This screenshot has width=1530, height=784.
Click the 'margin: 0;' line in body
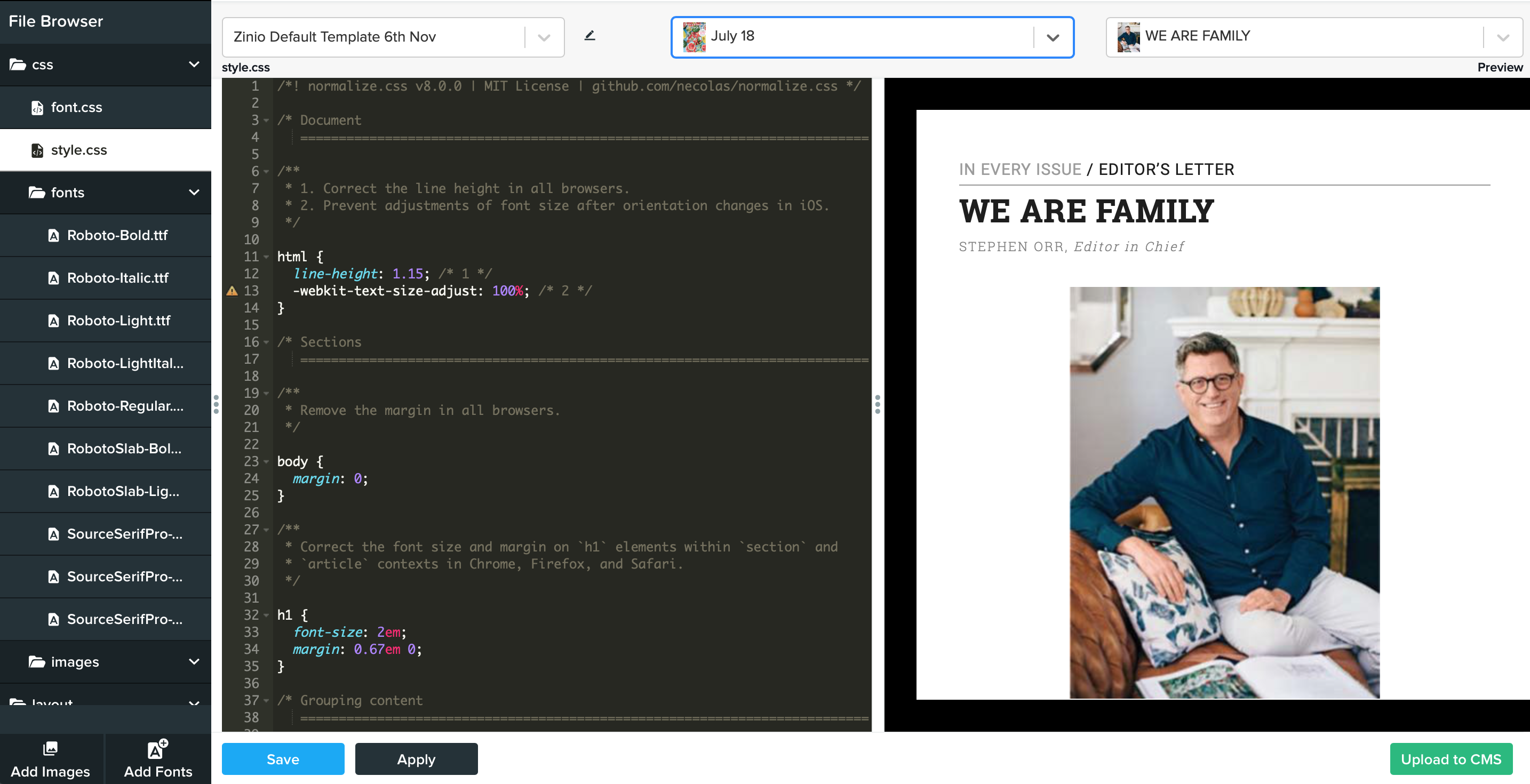tap(330, 479)
